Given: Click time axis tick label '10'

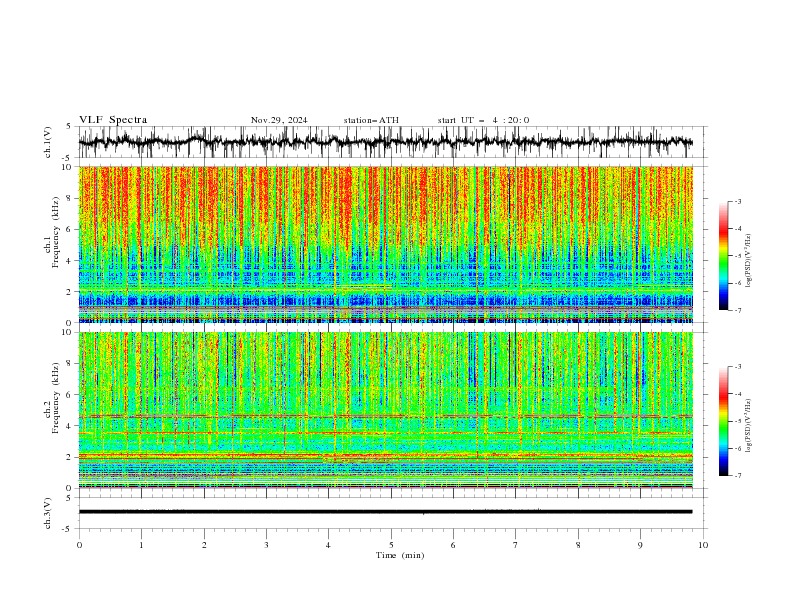Looking at the screenshot, I should pyautogui.click(x=703, y=545).
